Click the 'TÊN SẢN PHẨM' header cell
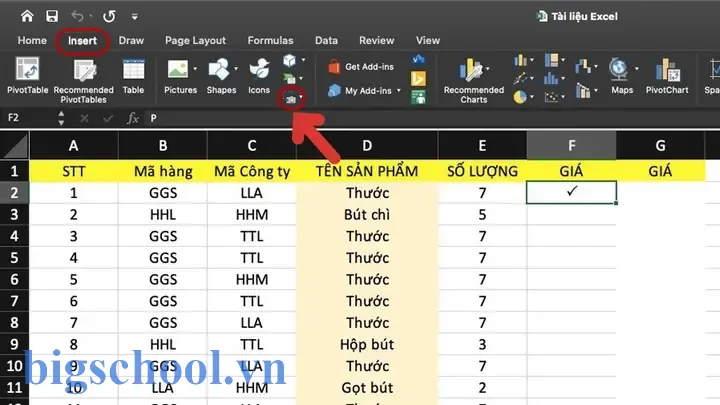Screen dimensions: 720x405 coord(367,171)
